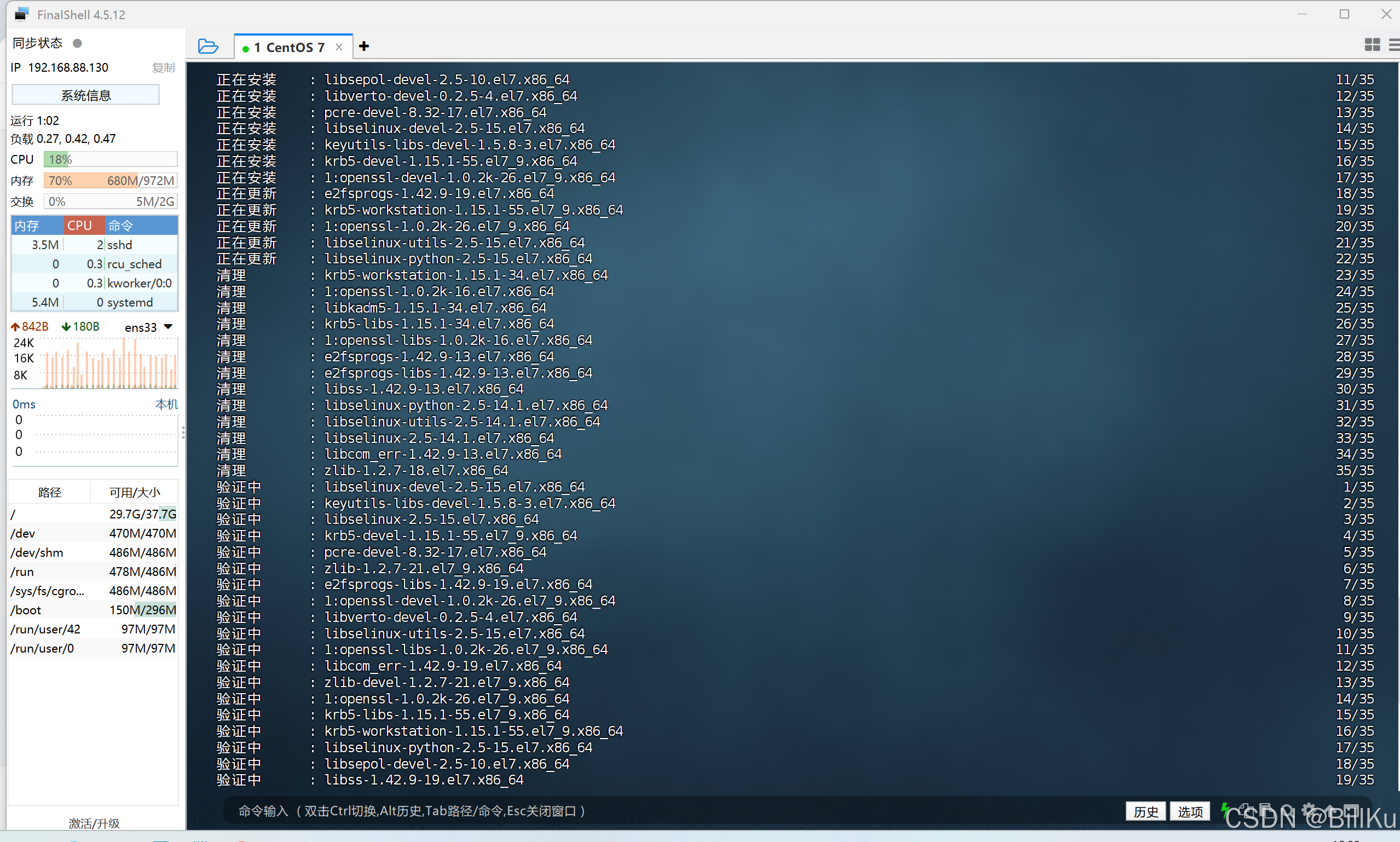Click the FinalShell application icon in title bar
This screenshot has width=1400, height=842.
21,14
